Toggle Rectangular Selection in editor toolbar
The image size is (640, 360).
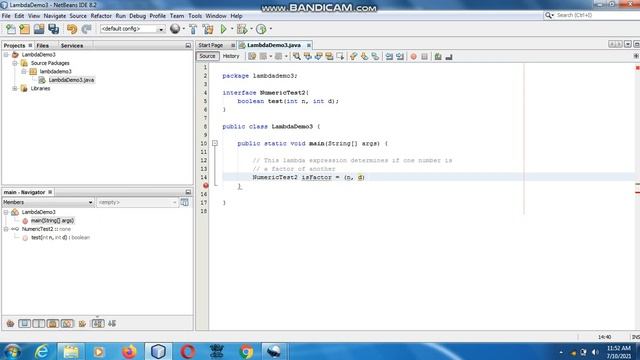click(x=340, y=57)
